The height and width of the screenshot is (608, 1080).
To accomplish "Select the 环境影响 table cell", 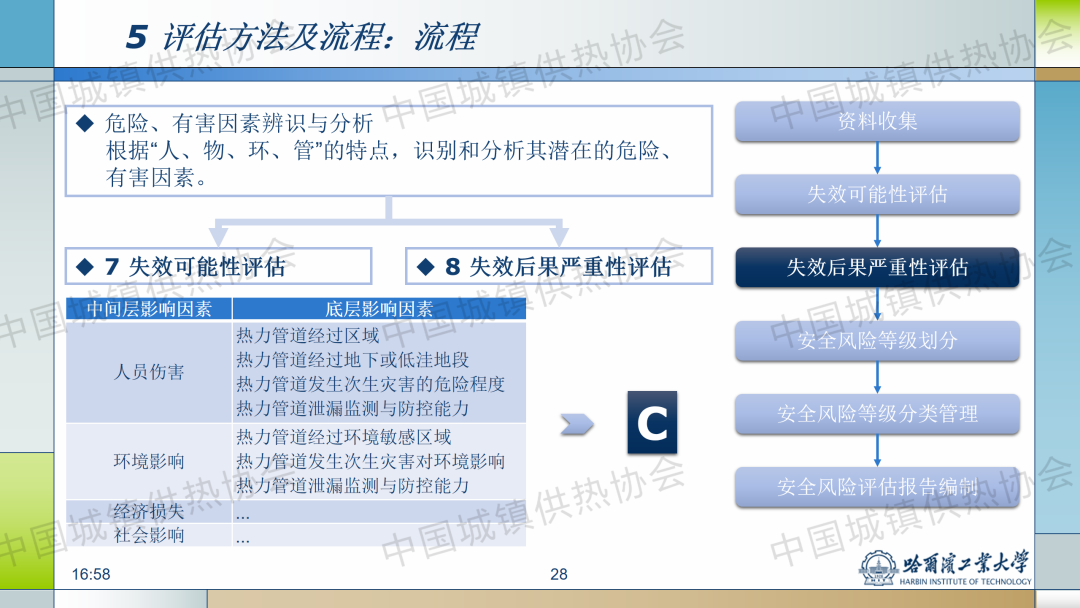I will click(x=149, y=462).
